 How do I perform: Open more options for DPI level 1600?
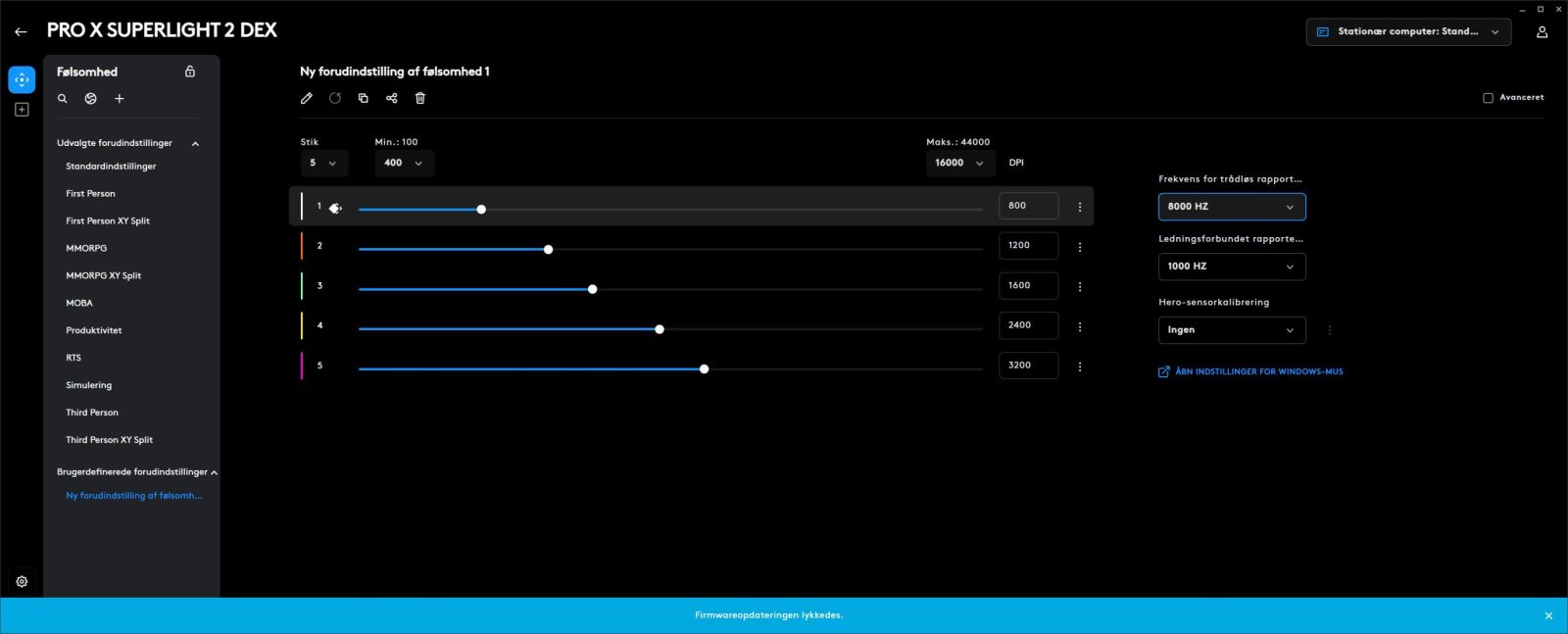tap(1080, 287)
